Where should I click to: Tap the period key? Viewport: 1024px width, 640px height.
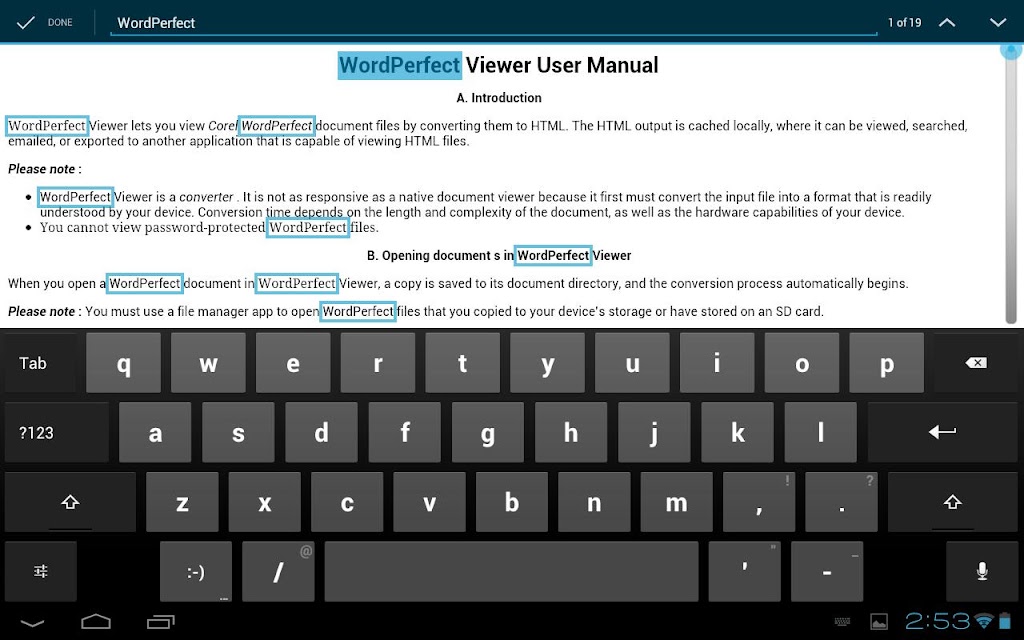click(x=841, y=502)
